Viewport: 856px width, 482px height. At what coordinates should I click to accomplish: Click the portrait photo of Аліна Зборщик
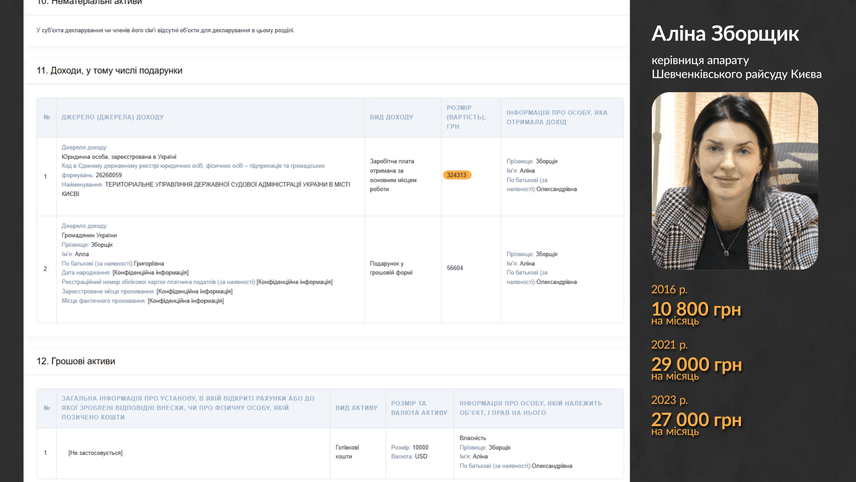[x=735, y=181]
